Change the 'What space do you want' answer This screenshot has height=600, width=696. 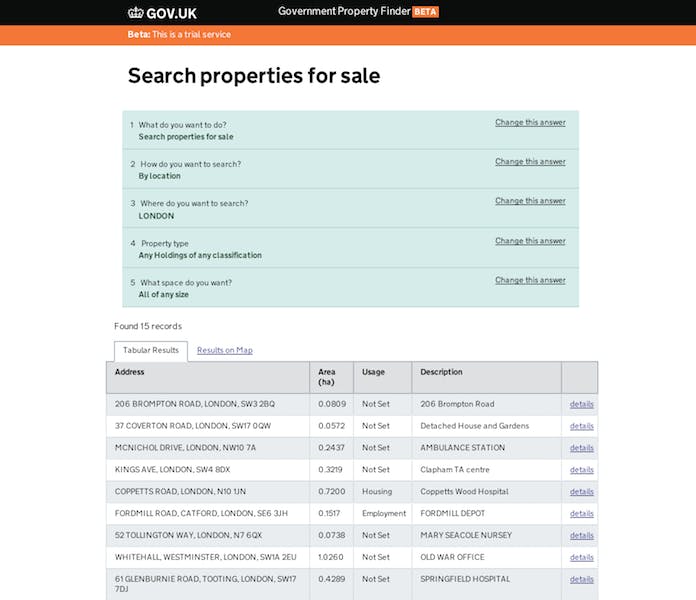pyautogui.click(x=530, y=280)
